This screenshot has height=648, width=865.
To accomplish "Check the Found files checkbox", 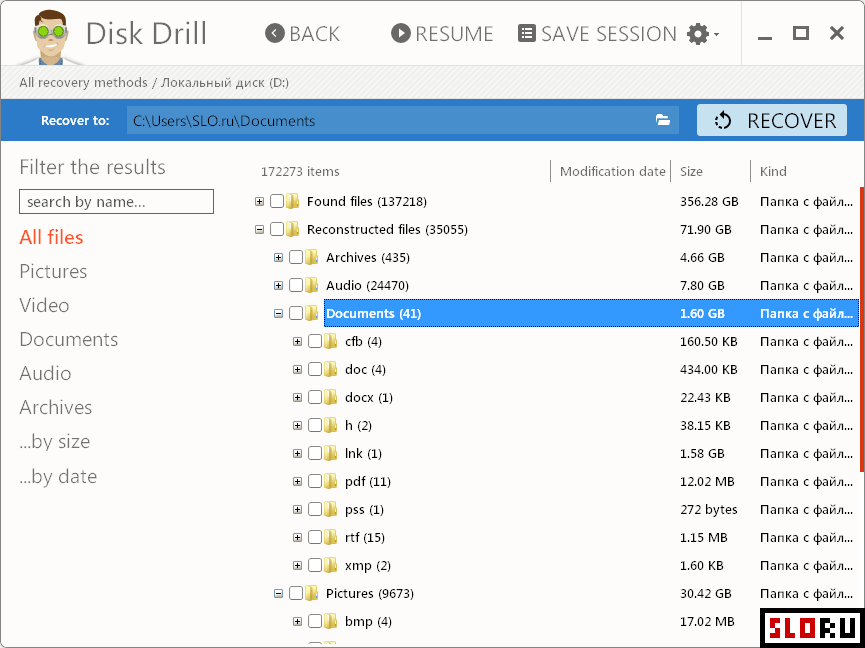I will [277, 201].
